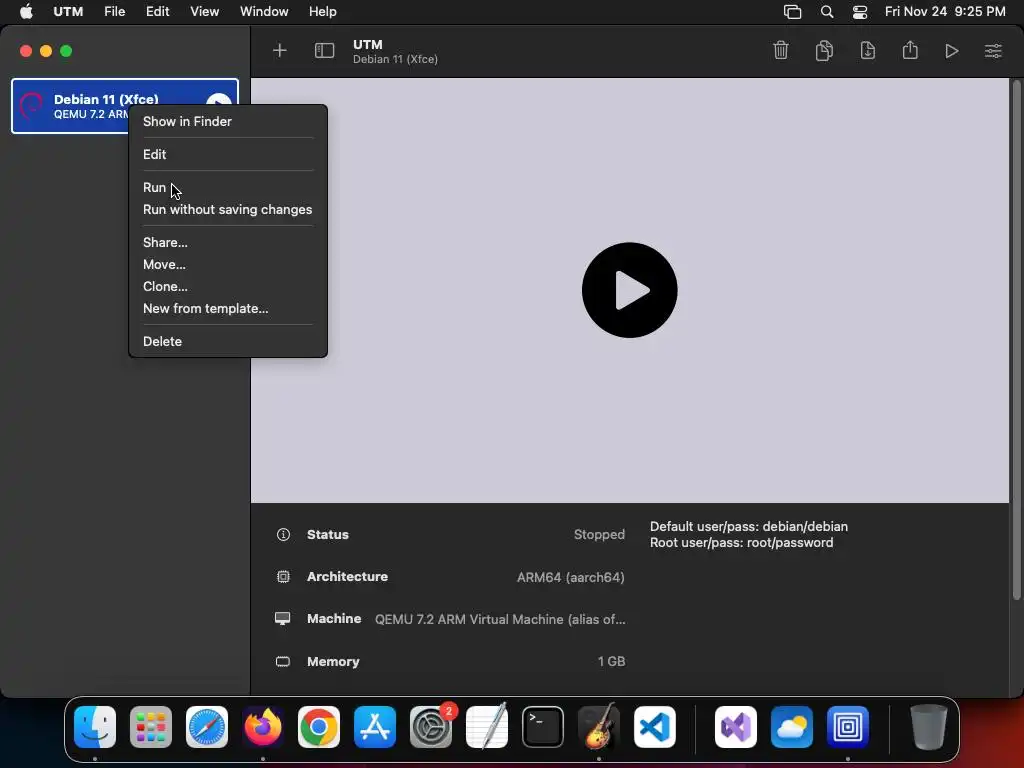Open App Store from the Dock
Screen dimensions: 1024x768
[x=375, y=726]
